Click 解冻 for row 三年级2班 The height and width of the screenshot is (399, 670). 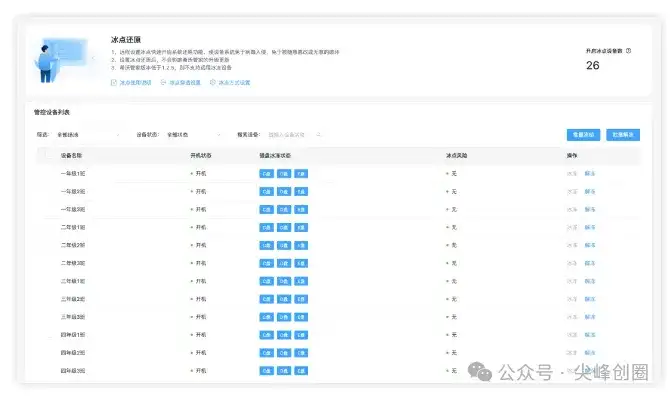(x=590, y=299)
